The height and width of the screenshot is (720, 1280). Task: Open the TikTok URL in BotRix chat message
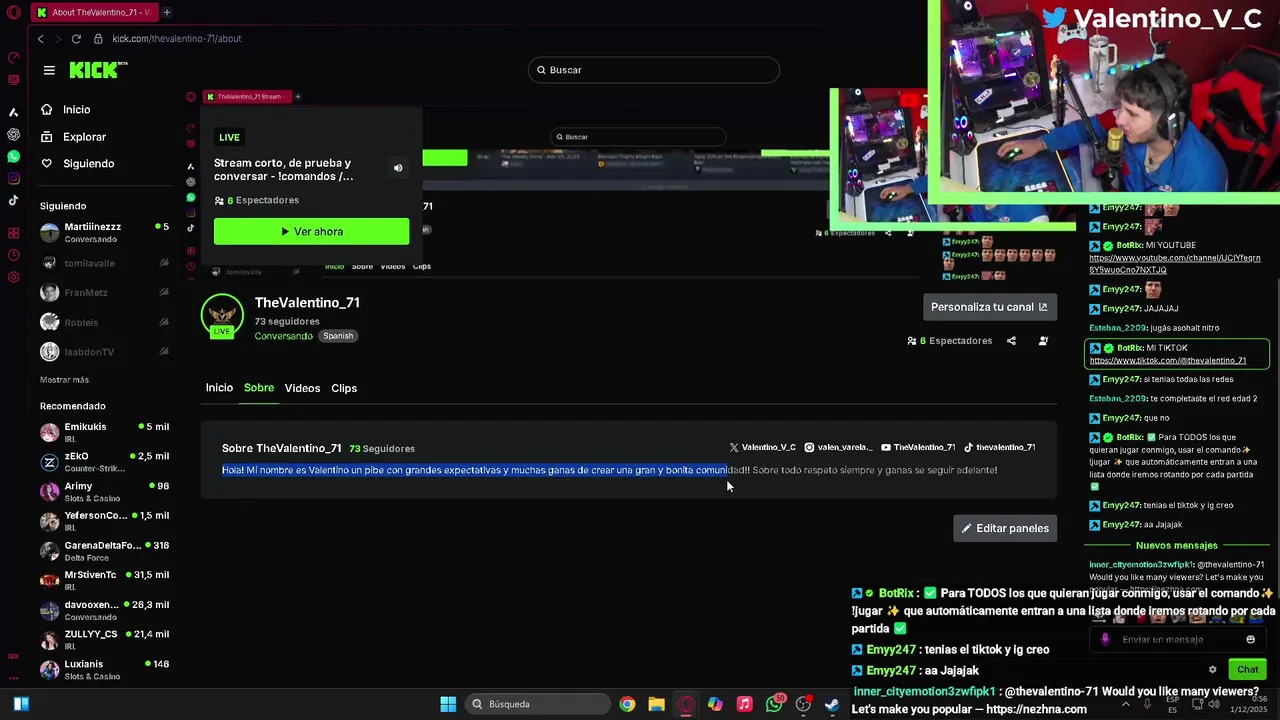pyautogui.click(x=1167, y=361)
